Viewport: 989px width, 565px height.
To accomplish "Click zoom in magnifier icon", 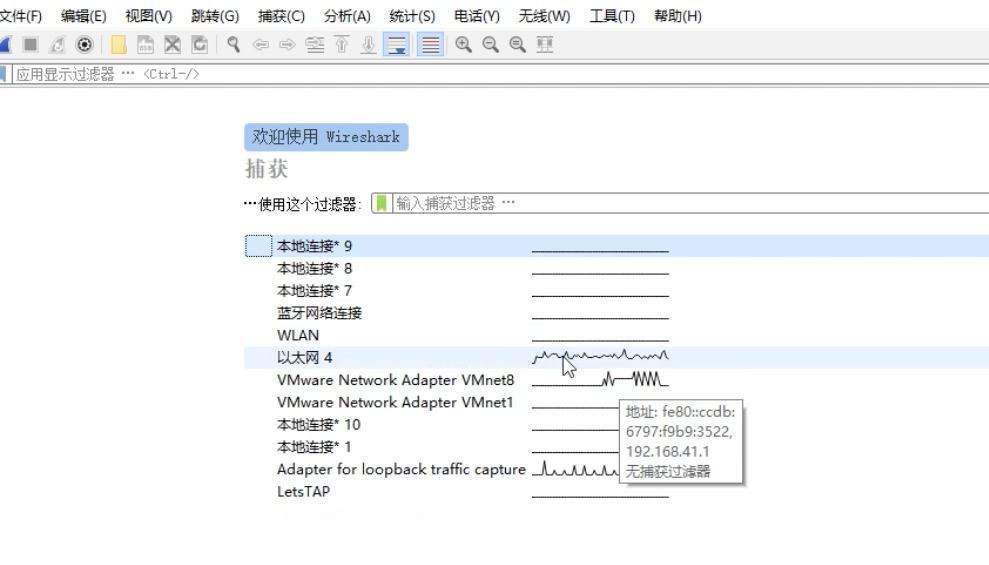I will coord(464,45).
